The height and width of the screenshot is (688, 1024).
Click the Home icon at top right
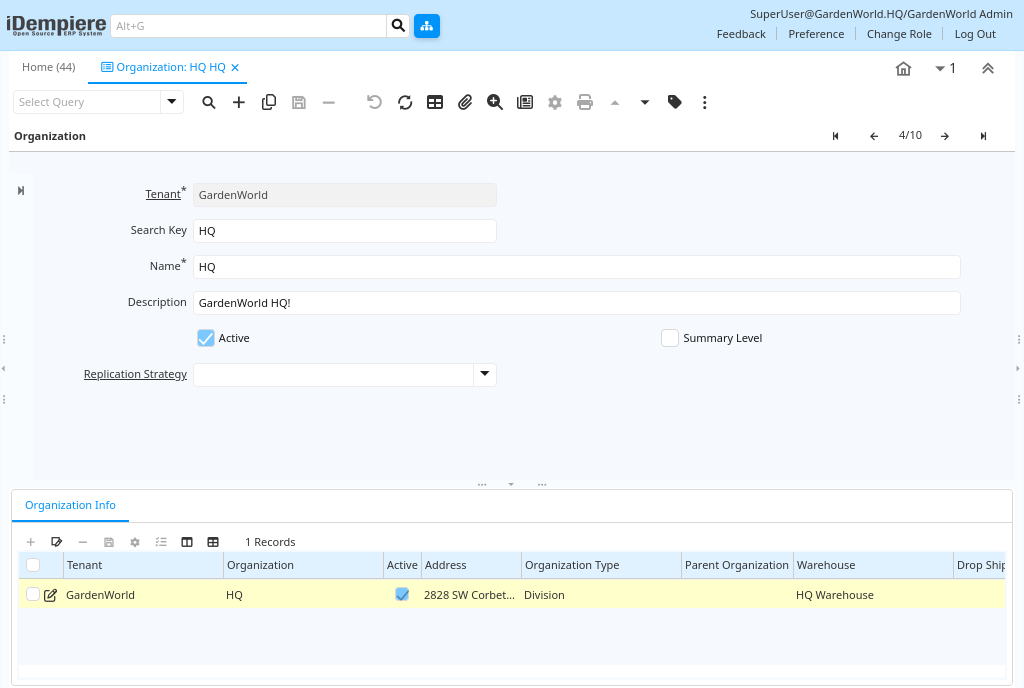(903, 68)
